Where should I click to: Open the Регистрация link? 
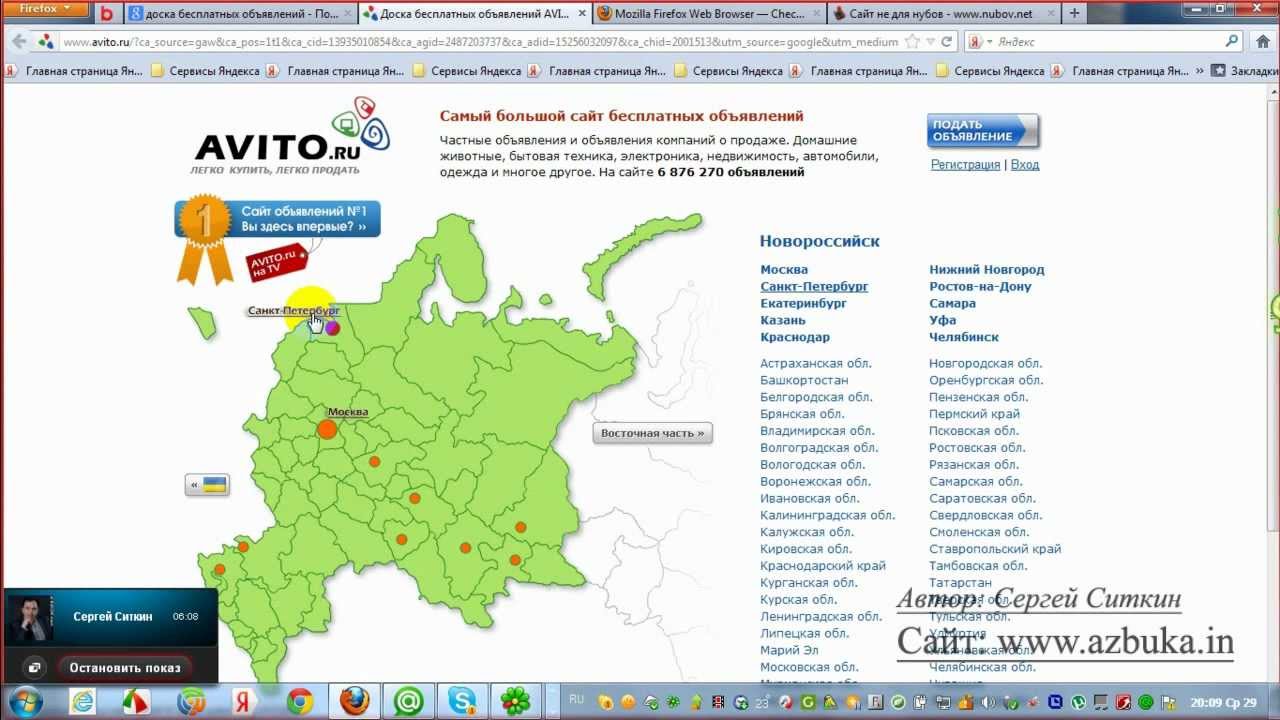[965, 165]
